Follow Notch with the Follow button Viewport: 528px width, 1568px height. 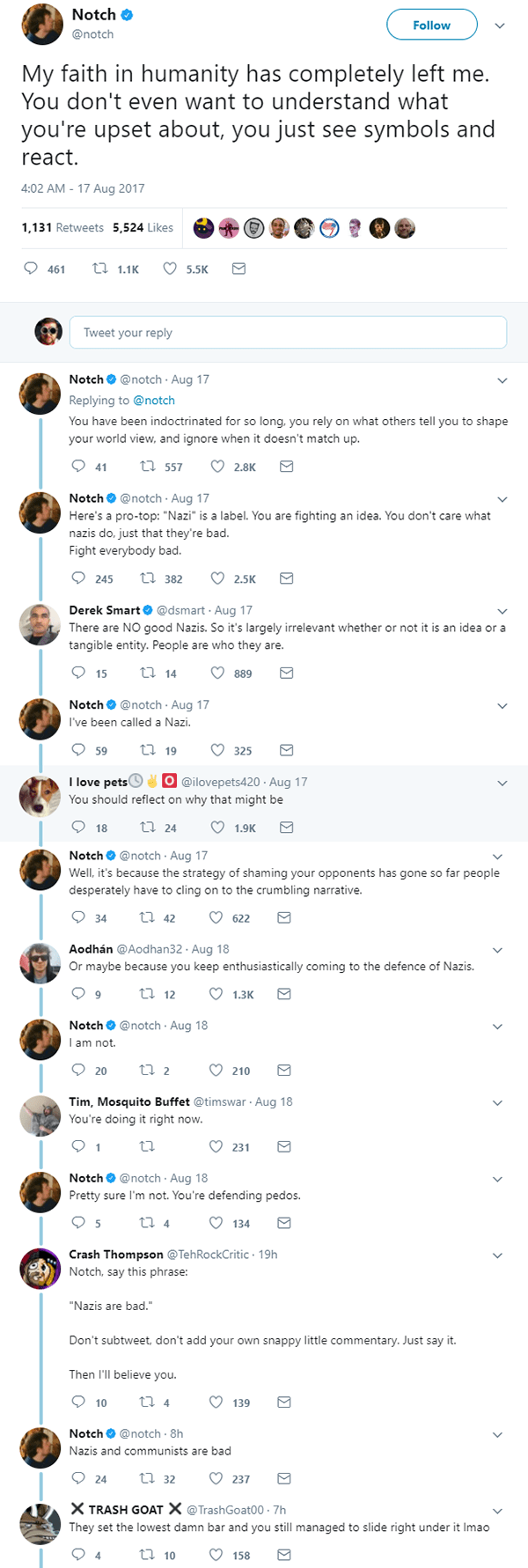tap(431, 26)
